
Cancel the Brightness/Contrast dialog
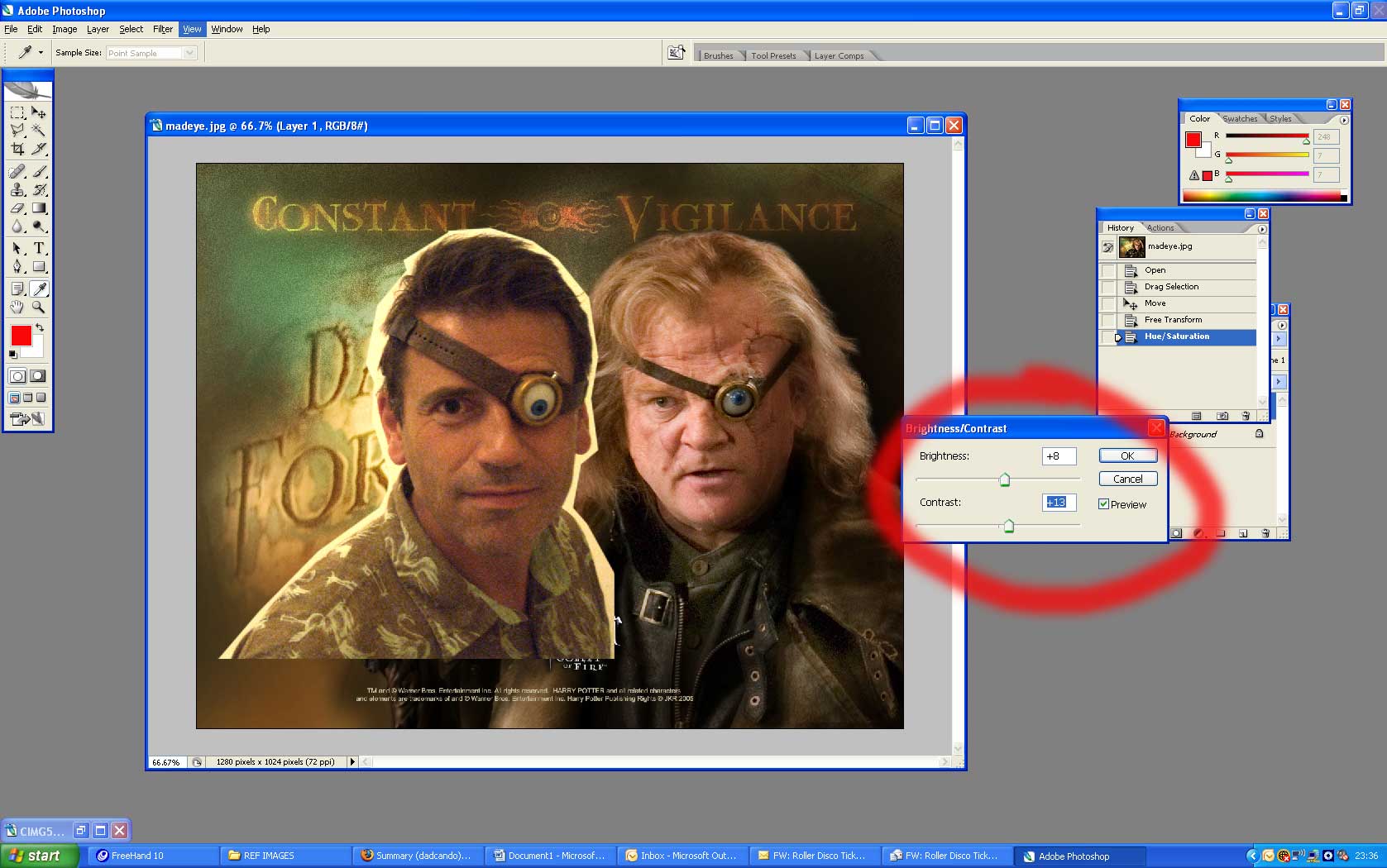click(x=1127, y=479)
